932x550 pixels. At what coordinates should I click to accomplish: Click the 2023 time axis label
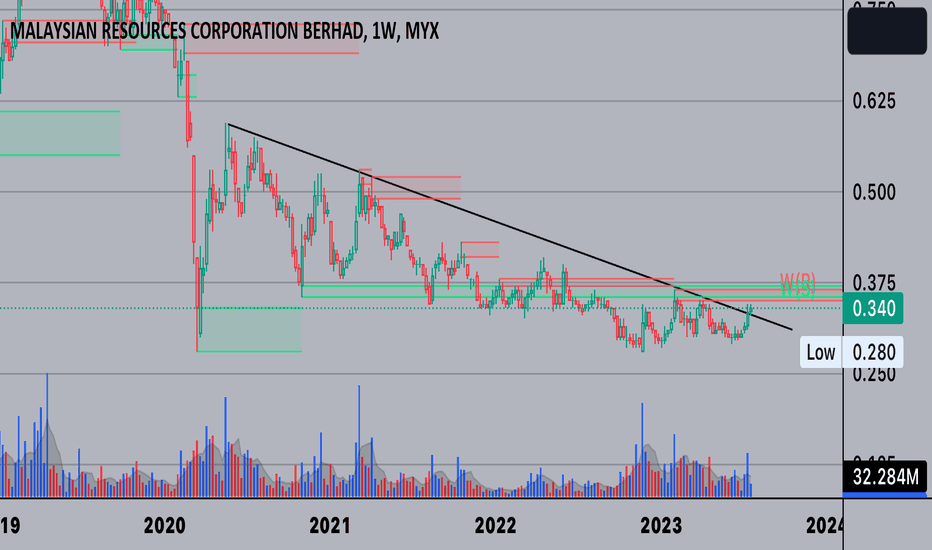pos(660,526)
